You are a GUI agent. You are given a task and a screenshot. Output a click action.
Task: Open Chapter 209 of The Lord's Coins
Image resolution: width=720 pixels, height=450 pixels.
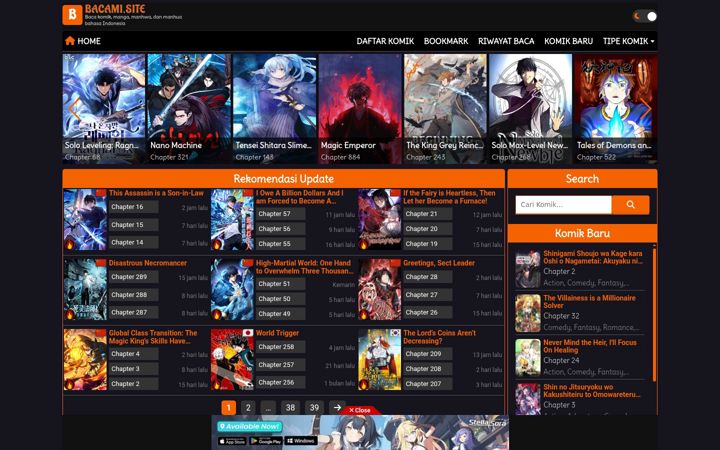(428, 354)
